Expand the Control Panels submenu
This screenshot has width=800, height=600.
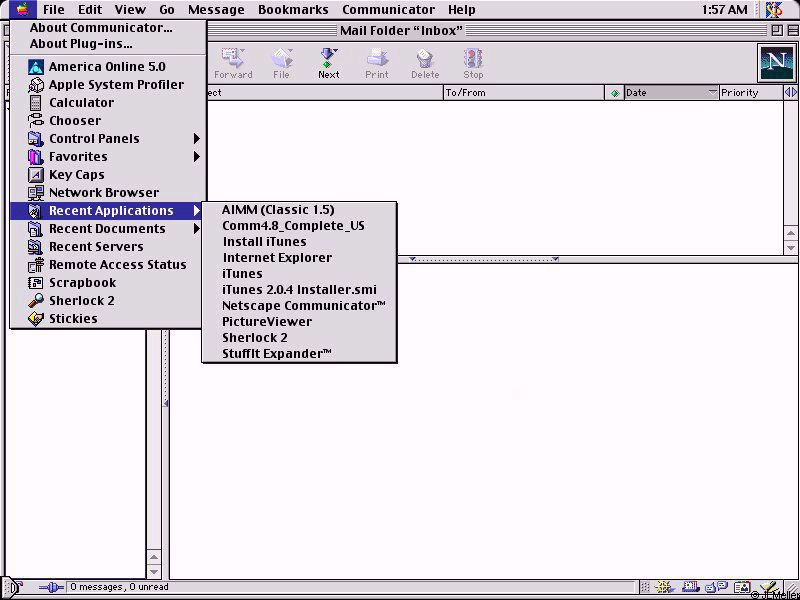tap(94, 139)
